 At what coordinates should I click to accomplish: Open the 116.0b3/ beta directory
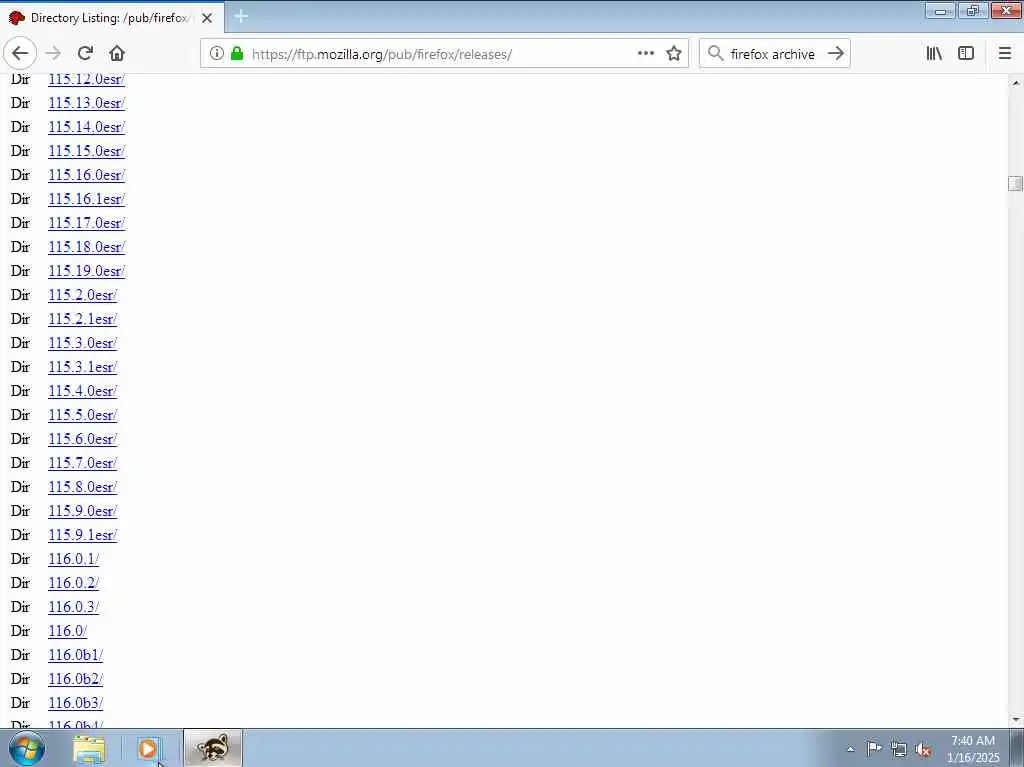click(75, 703)
